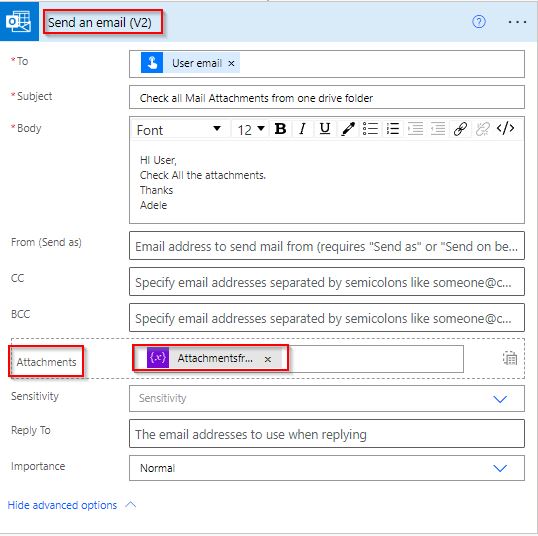Open the action's three-dot menu
This screenshot has height=536, width=538.
517,22
